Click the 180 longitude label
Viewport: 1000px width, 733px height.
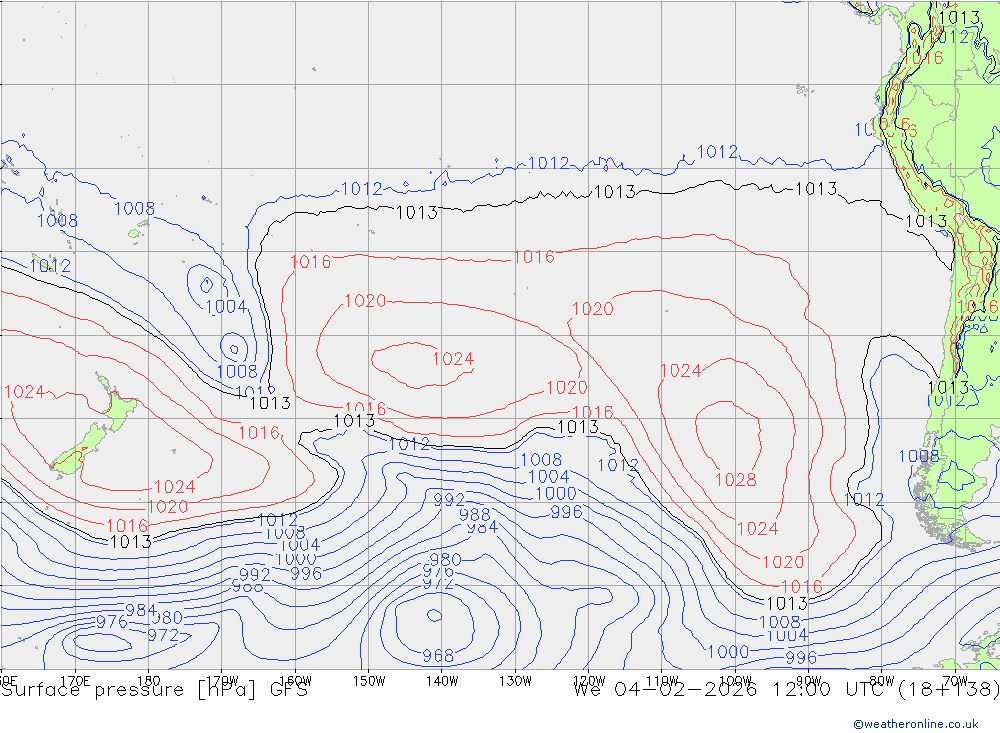click(x=148, y=681)
